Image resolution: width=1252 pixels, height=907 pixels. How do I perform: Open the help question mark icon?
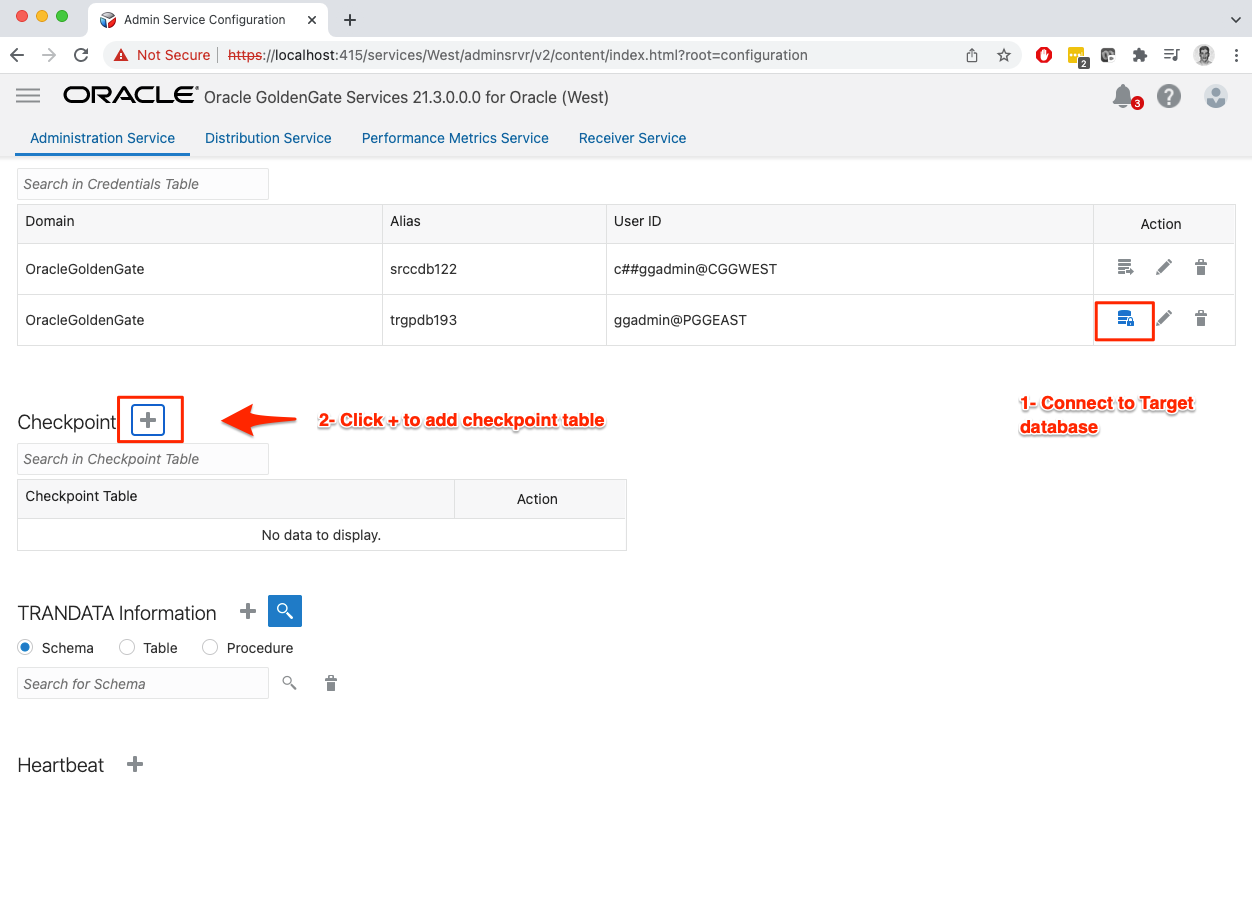1168,96
